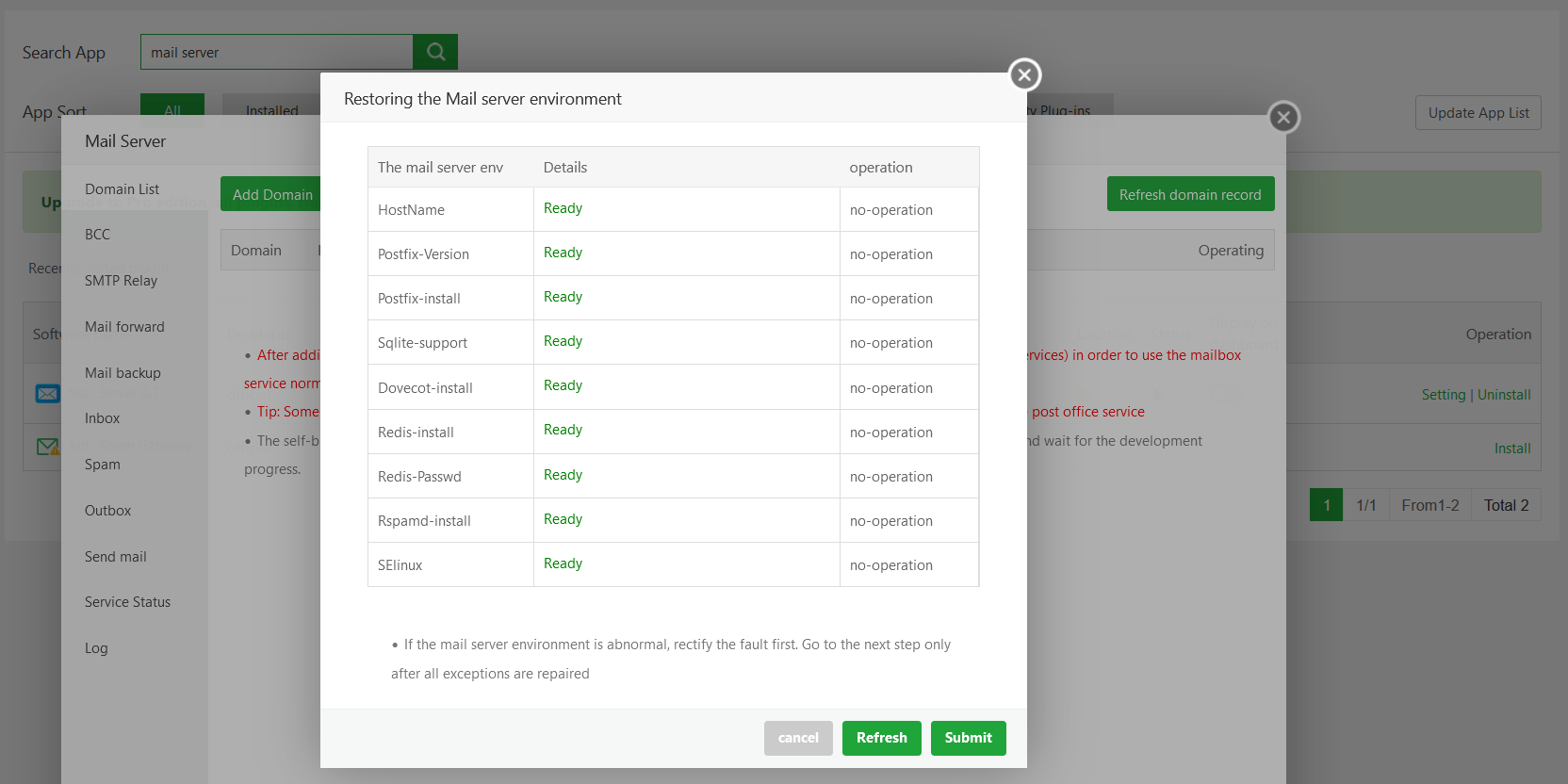Click the Domain column header in Mail Server
The width and height of the screenshot is (1568, 784).
pyautogui.click(x=256, y=251)
